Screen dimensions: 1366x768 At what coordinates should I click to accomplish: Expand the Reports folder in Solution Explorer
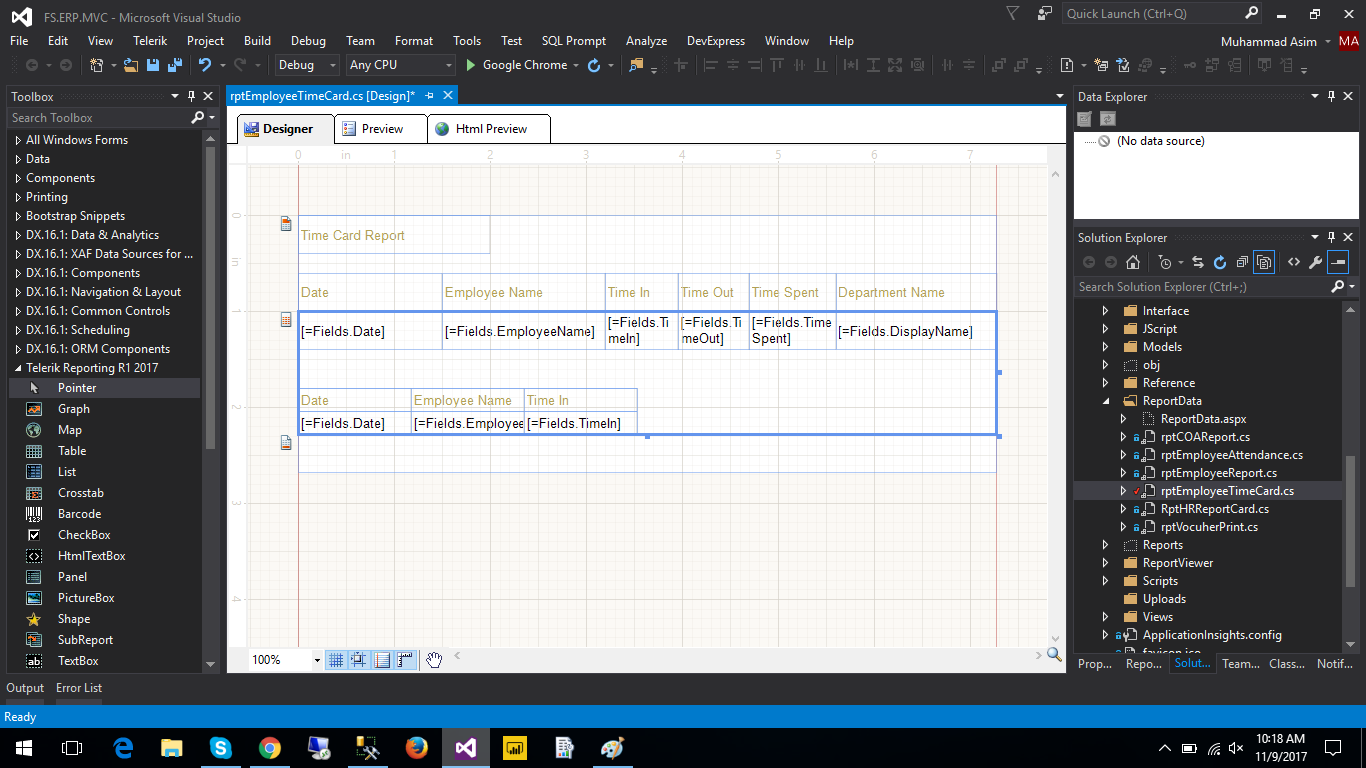1105,545
